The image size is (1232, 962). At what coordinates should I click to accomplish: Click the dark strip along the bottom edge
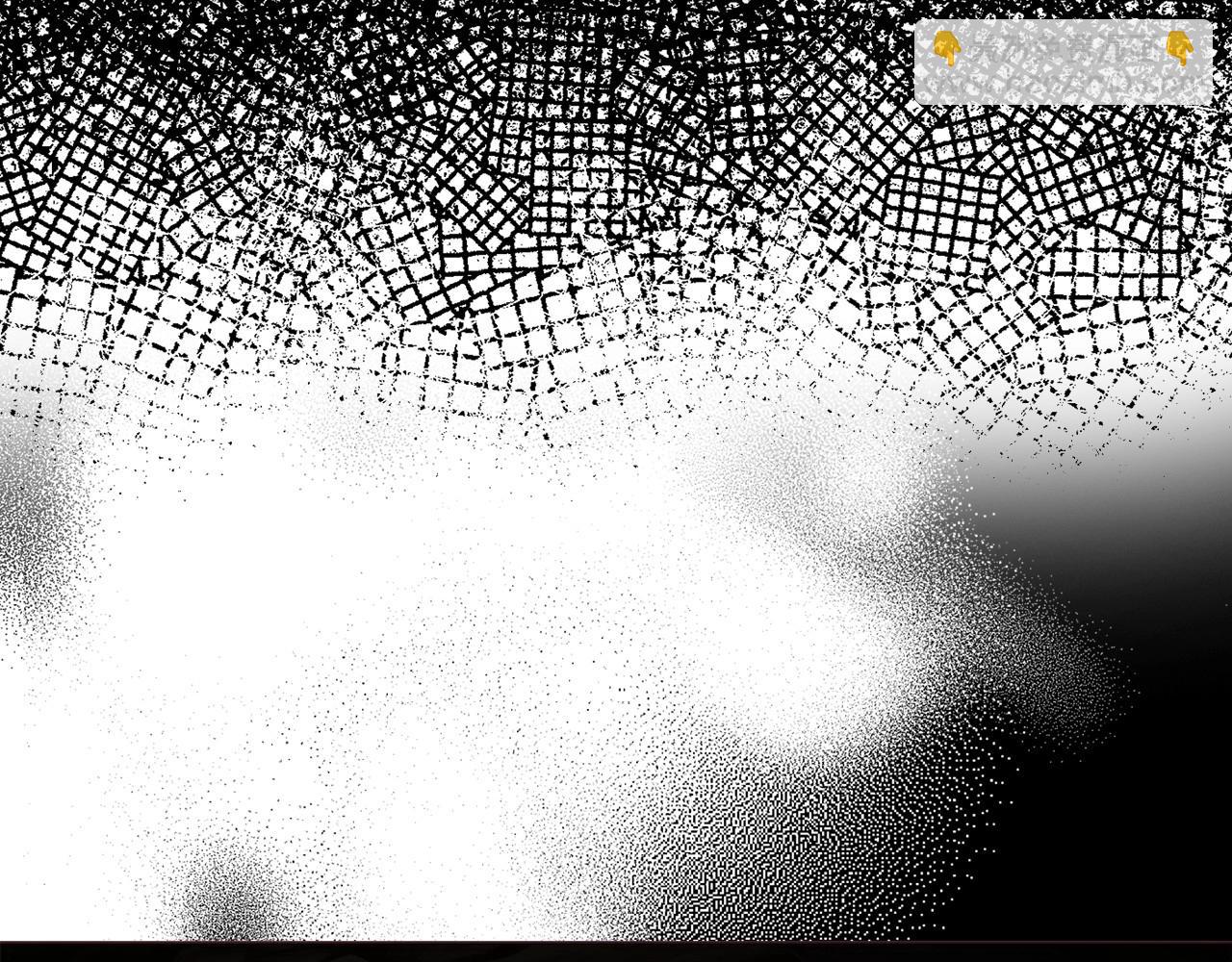(616, 951)
